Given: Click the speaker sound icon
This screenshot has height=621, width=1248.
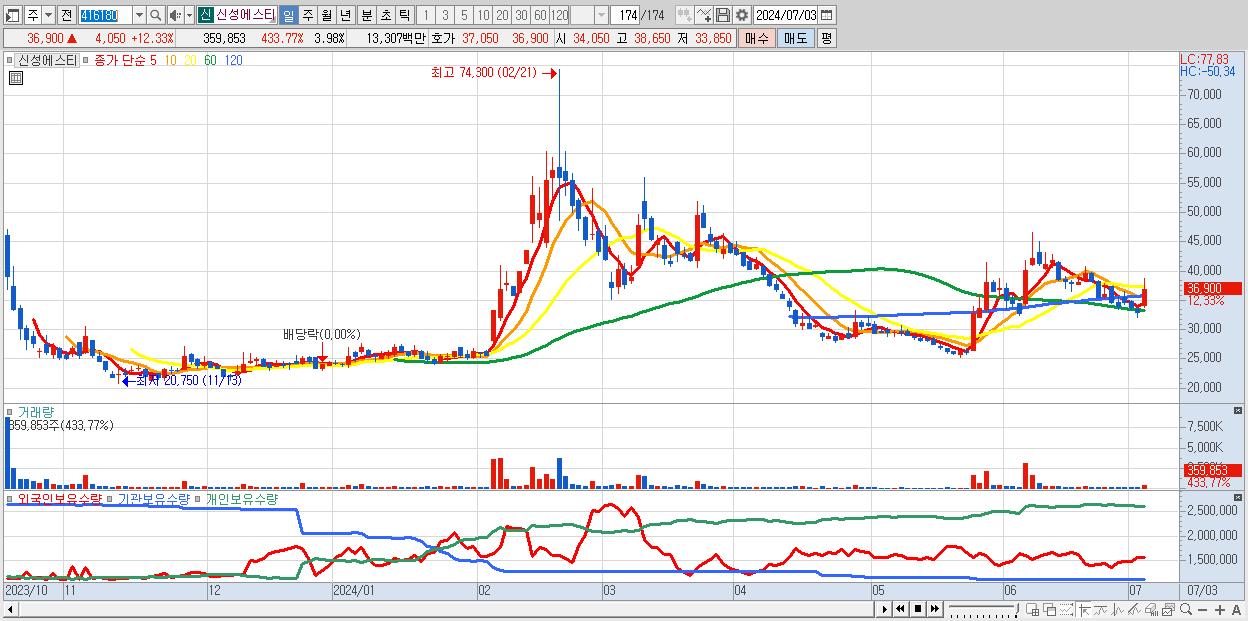Looking at the screenshot, I should [175, 15].
